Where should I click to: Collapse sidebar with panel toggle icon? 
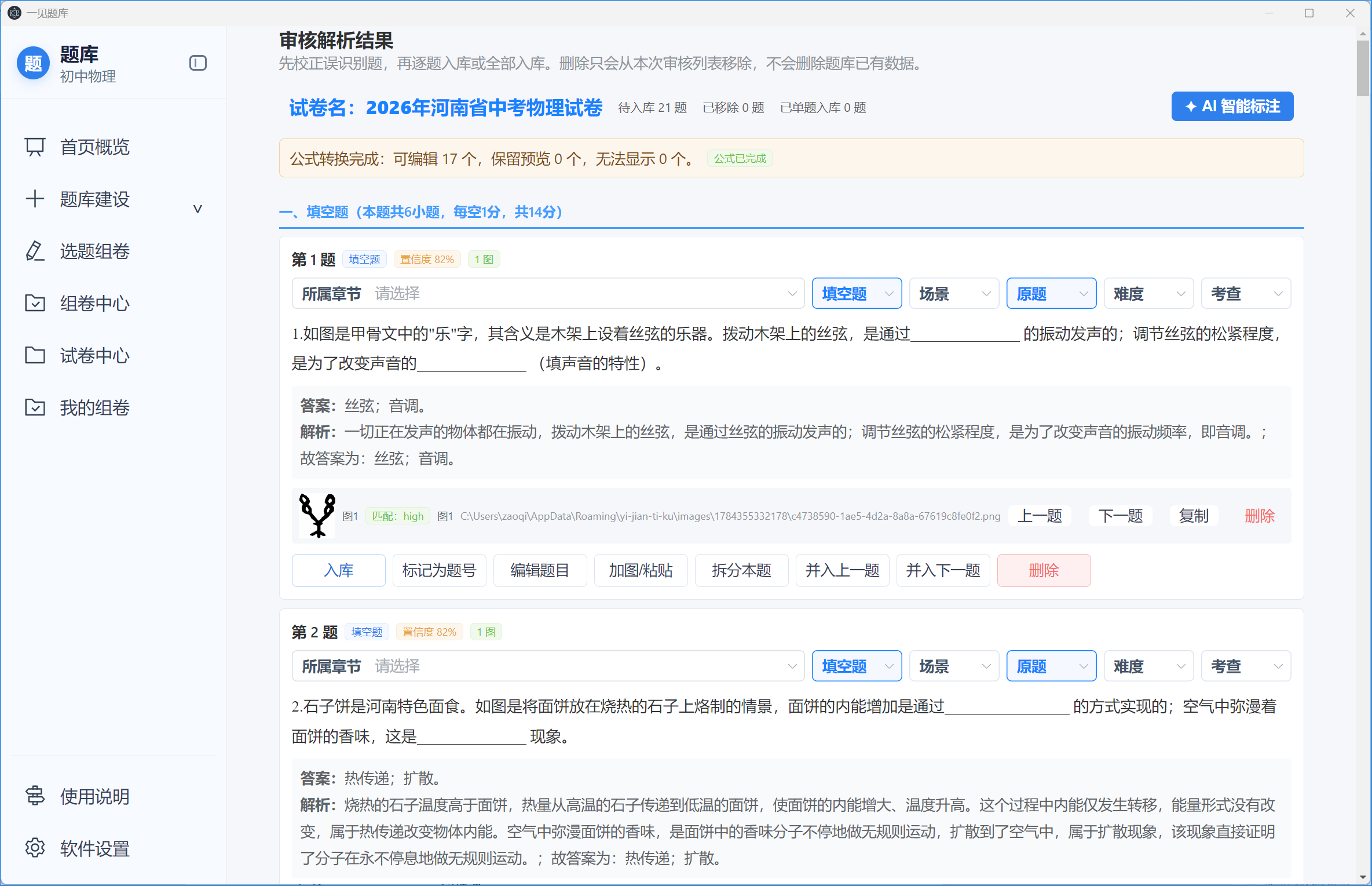click(x=198, y=63)
